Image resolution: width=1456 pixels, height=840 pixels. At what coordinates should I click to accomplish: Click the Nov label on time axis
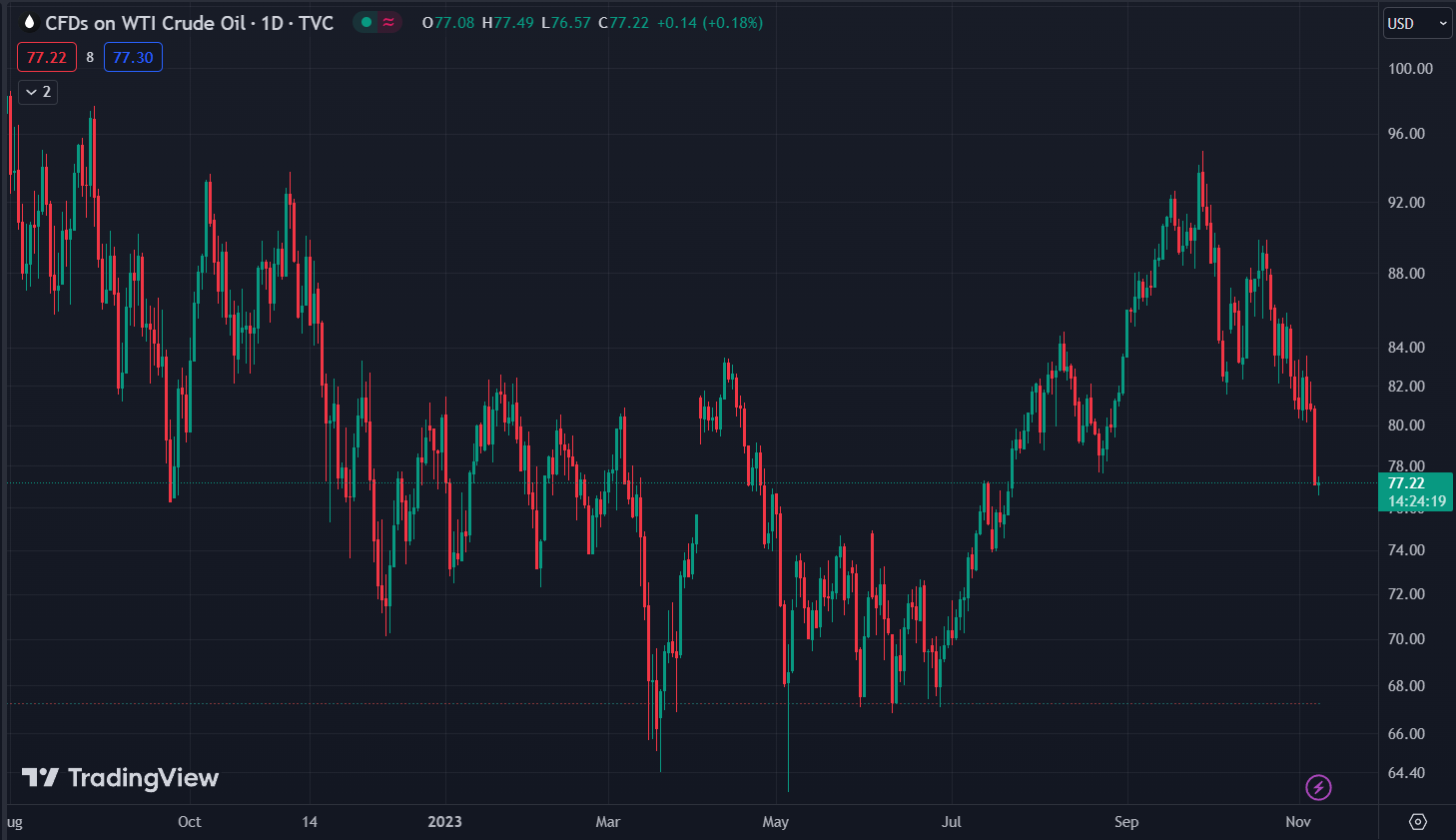pos(1297,822)
